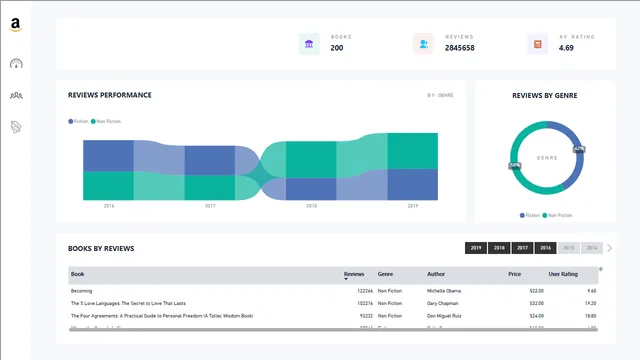
Task: Toggle the 2014 year slicer button
Action: tap(592, 248)
